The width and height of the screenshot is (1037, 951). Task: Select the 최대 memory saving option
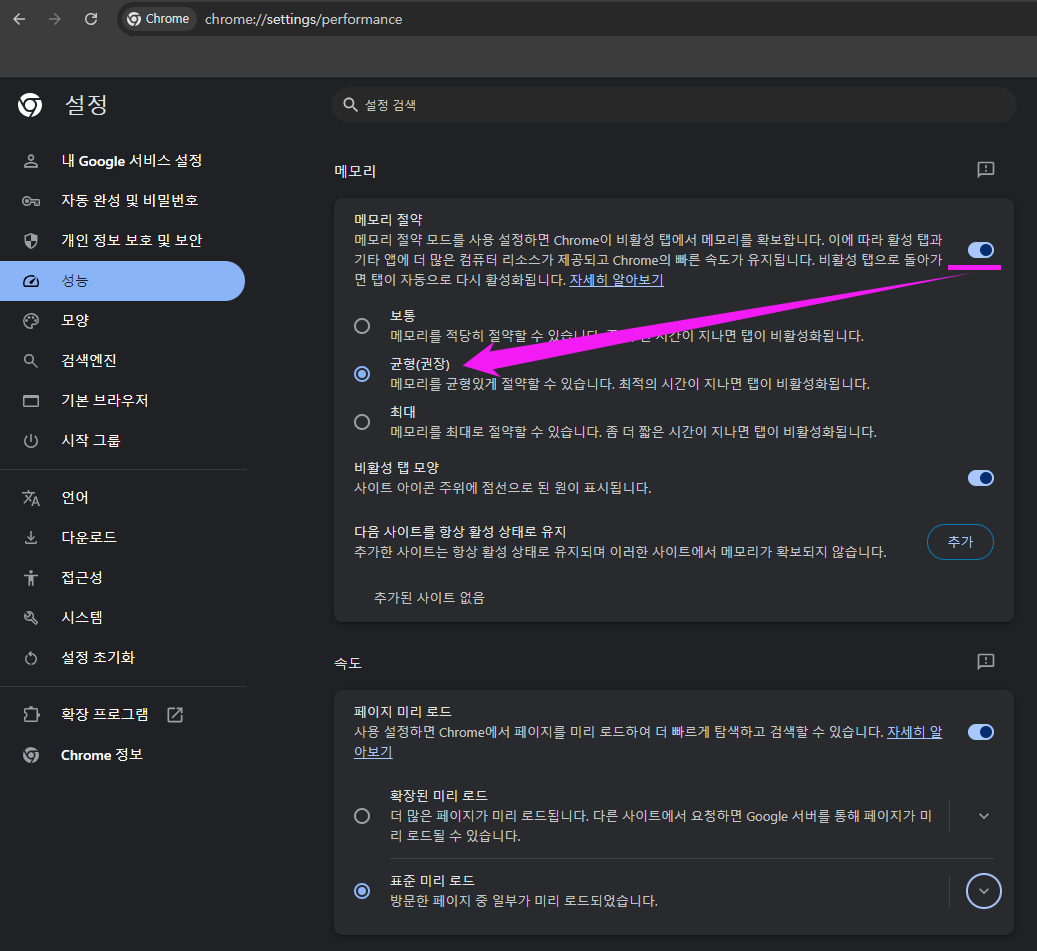tap(361, 421)
